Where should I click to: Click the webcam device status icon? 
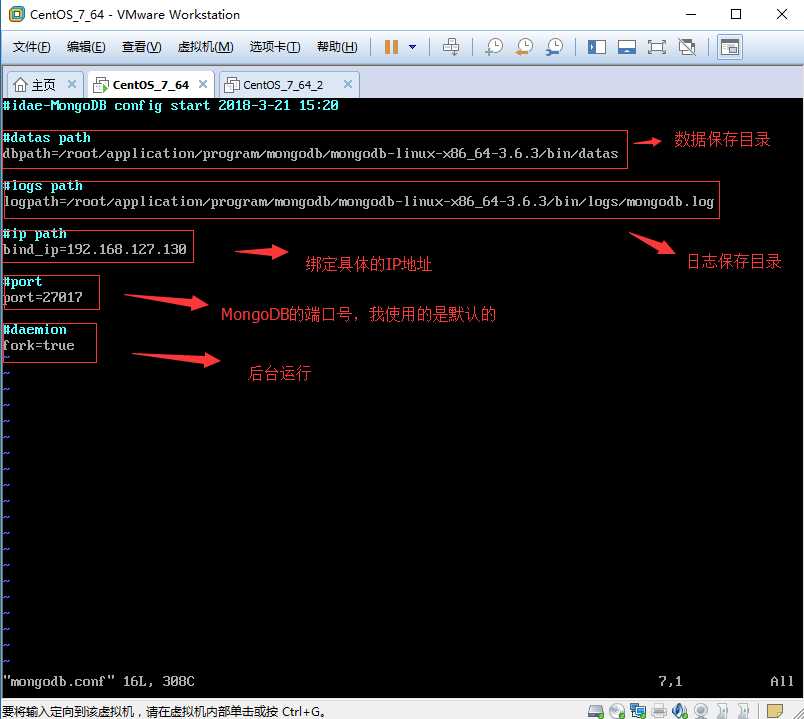tap(701, 711)
